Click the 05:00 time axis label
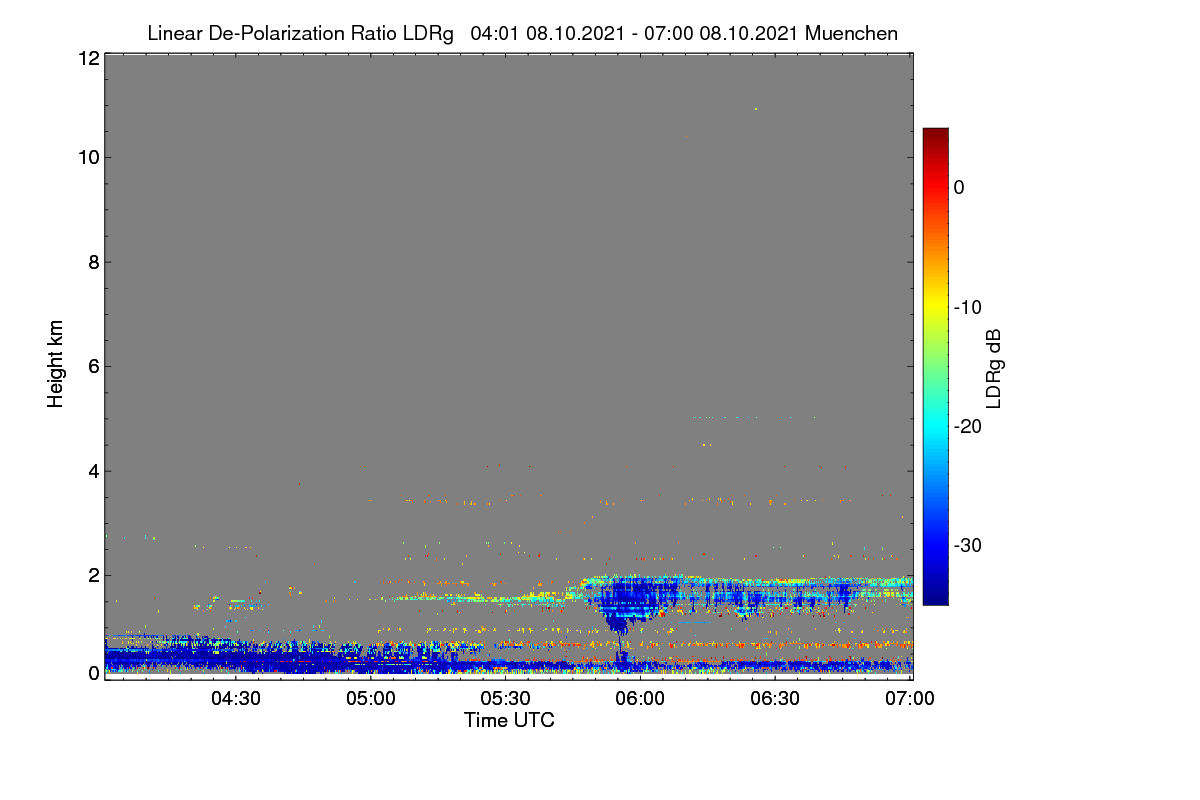Image resolution: width=1200 pixels, height=800 pixels. coord(371,699)
